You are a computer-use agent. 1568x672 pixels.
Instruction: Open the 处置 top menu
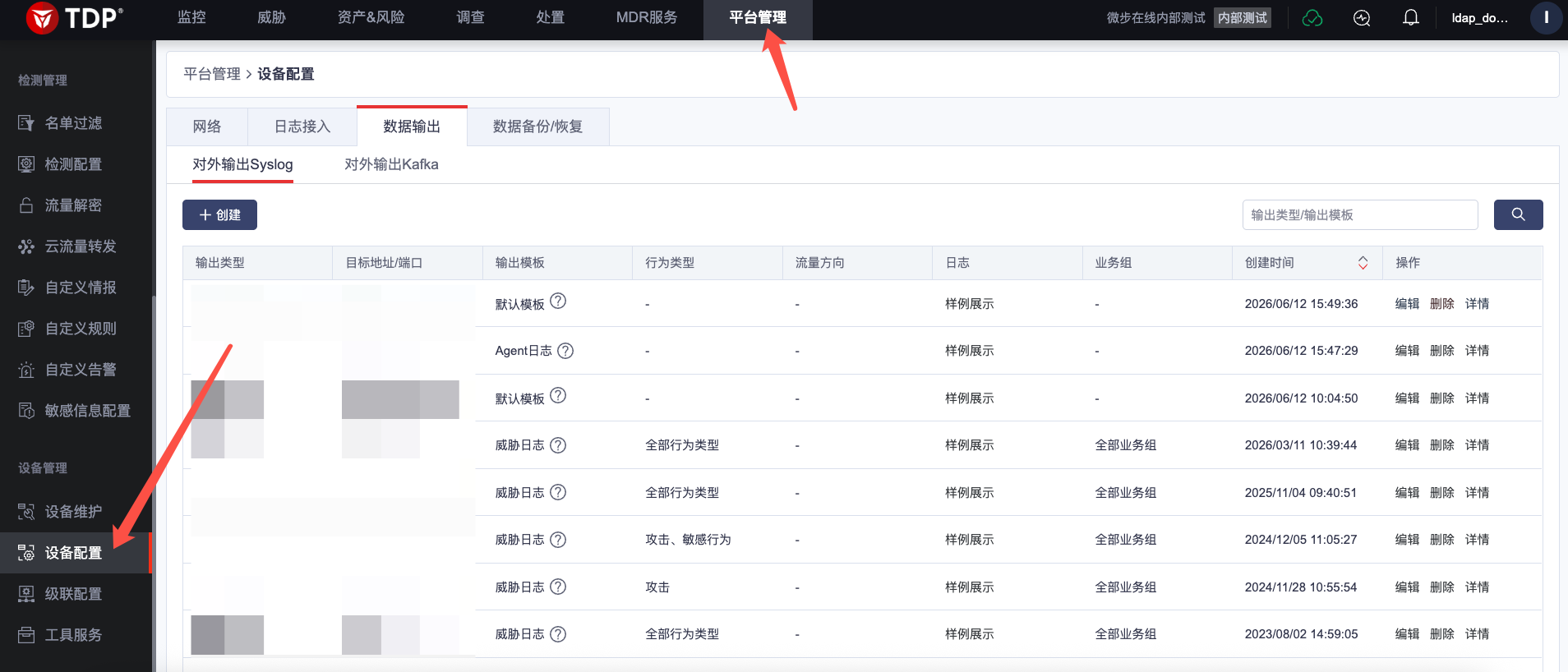(550, 17)
